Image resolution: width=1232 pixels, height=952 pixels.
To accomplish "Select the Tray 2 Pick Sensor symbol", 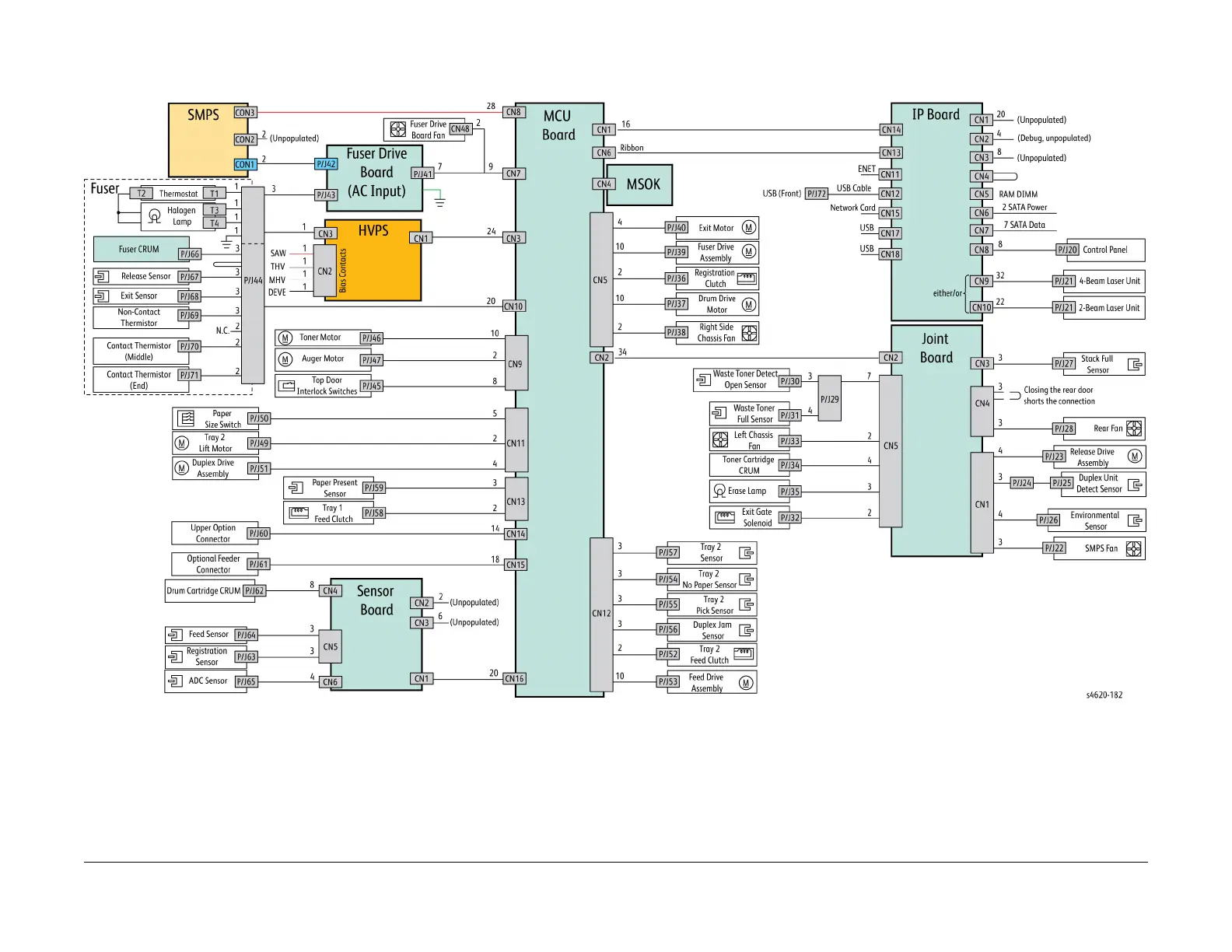I will 746,604.
